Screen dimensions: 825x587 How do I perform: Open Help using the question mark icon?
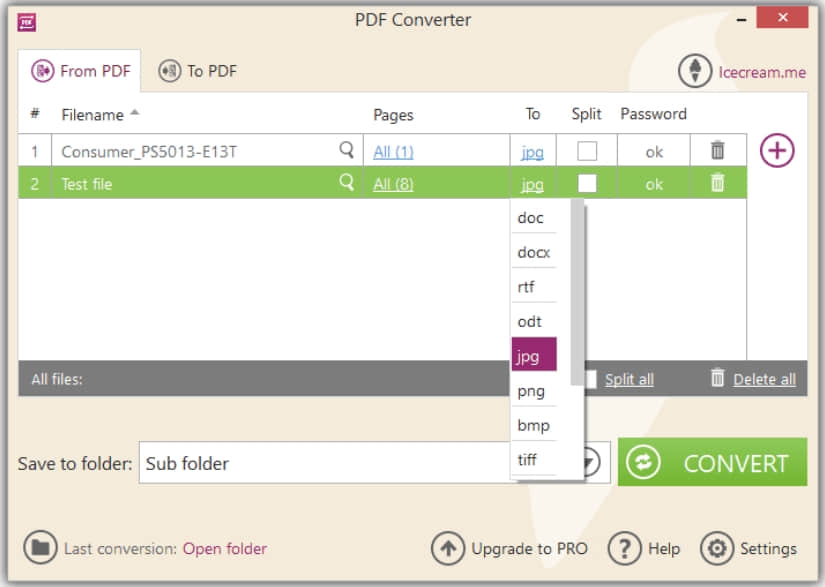click(x=625, y=548)
